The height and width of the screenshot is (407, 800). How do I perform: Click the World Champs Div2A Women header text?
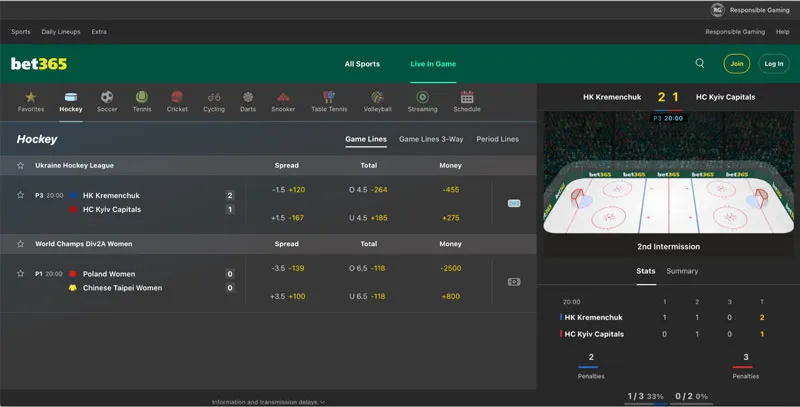pyautogui.click(x=84, y=244)
